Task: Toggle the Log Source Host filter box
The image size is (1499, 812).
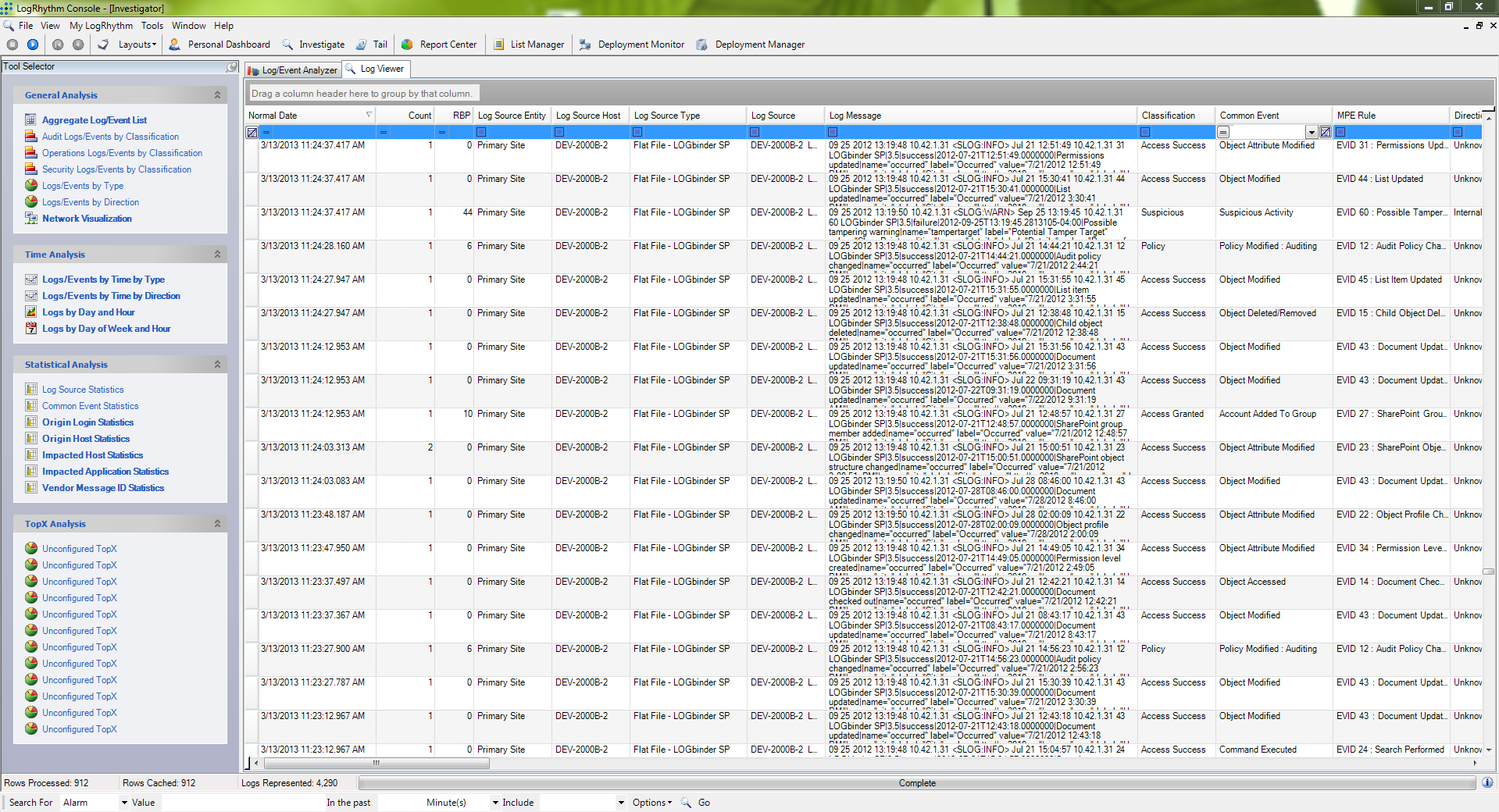Action: click(559, 132)
